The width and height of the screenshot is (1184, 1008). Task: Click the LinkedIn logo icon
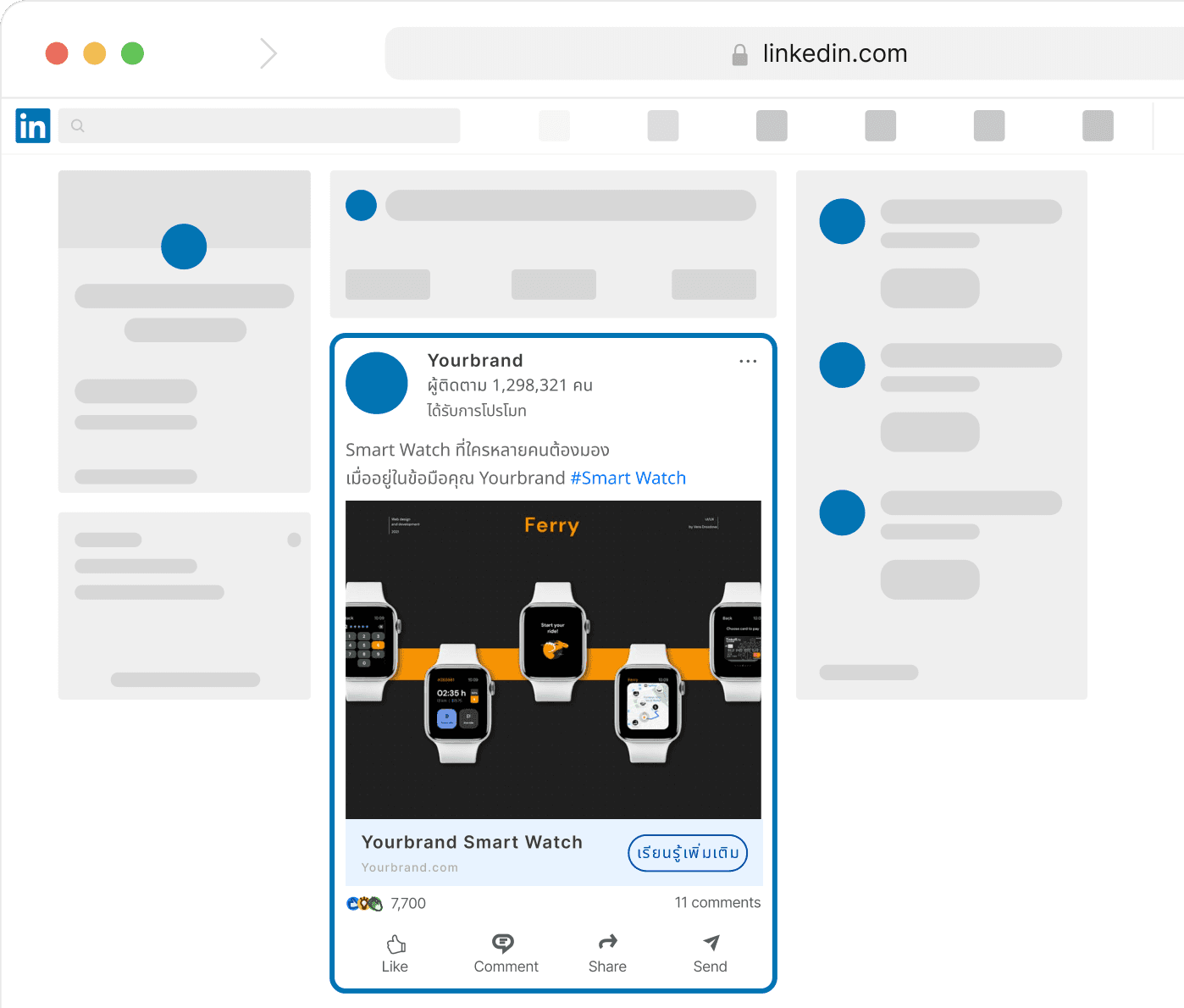click(x=33, y=126)
